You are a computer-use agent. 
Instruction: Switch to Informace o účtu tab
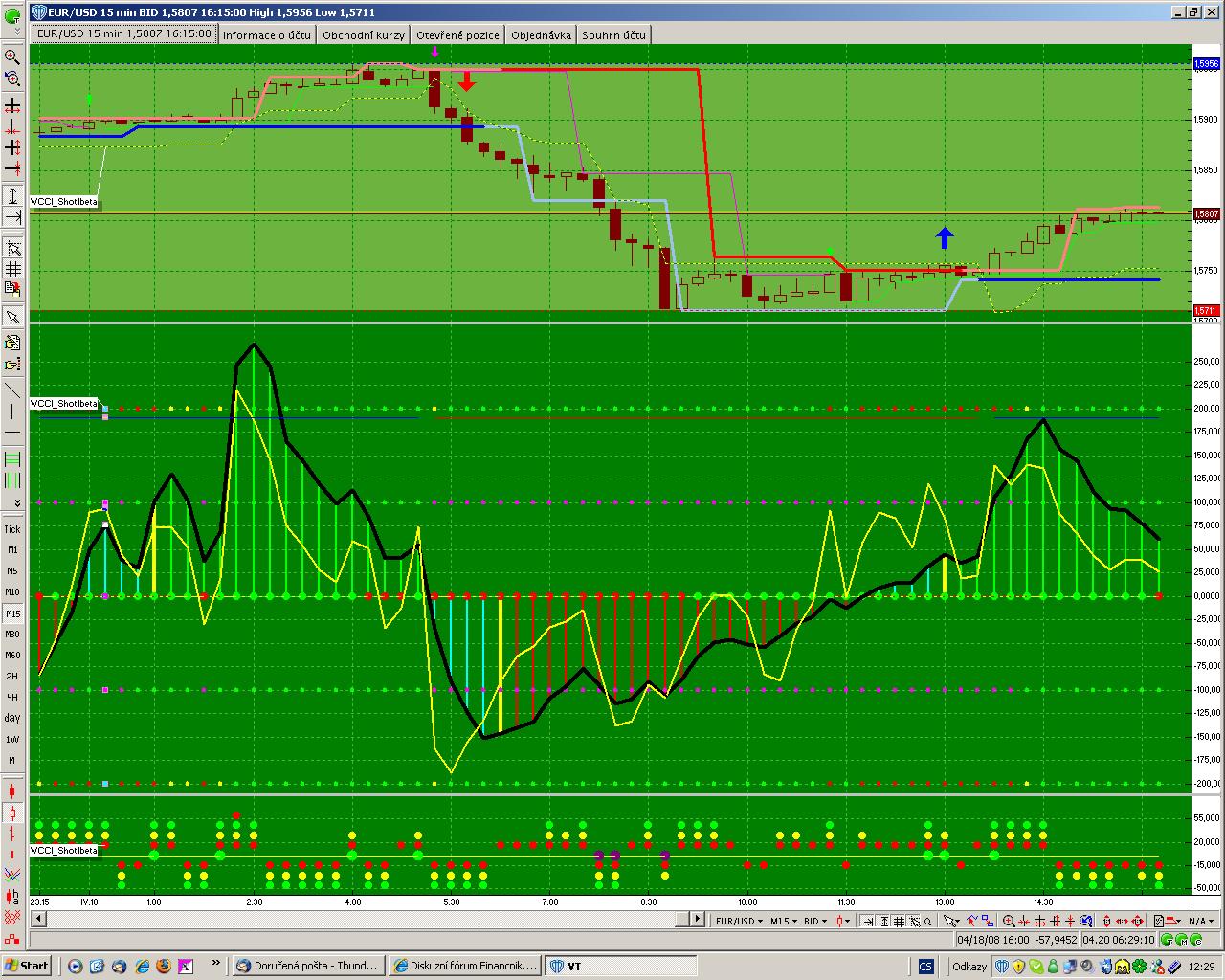click(267, 35)
